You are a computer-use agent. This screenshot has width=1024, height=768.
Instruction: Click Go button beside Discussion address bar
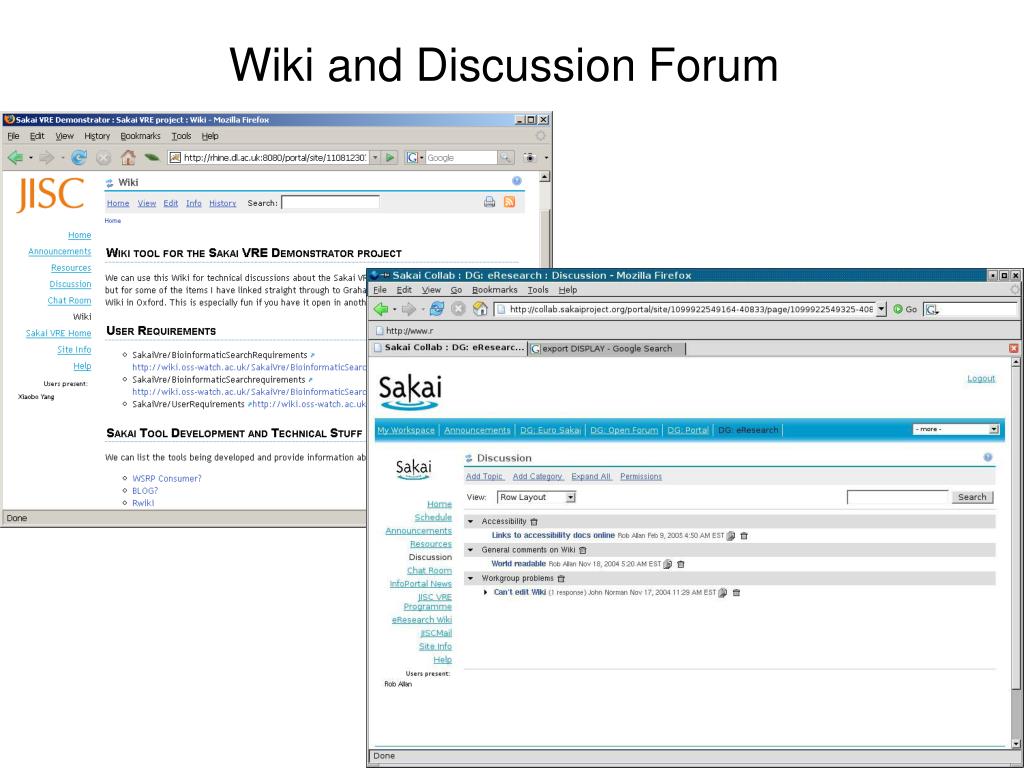click(905, 310)
